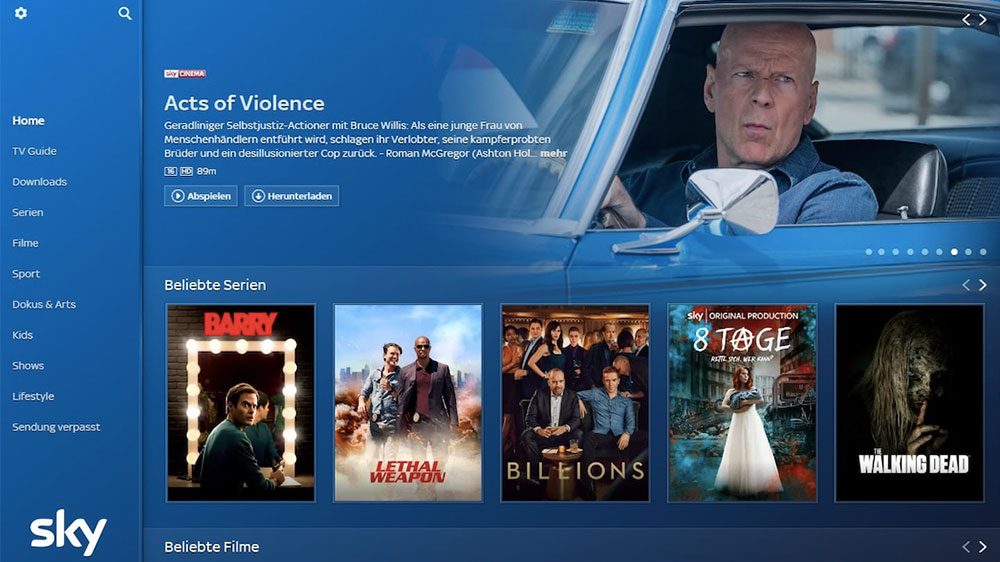Click the Sky logo in sidebar

(68, 531)
